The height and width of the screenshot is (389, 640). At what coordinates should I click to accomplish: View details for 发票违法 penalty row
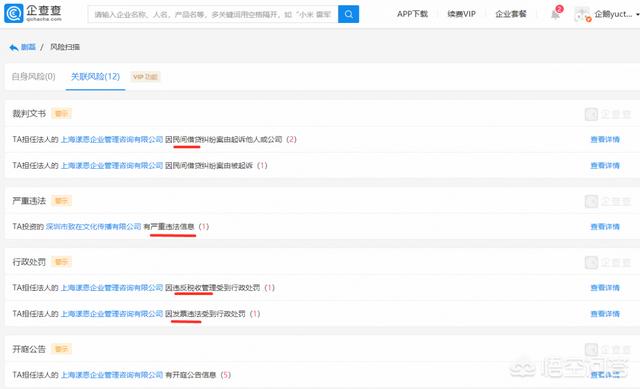pos(605,314)
